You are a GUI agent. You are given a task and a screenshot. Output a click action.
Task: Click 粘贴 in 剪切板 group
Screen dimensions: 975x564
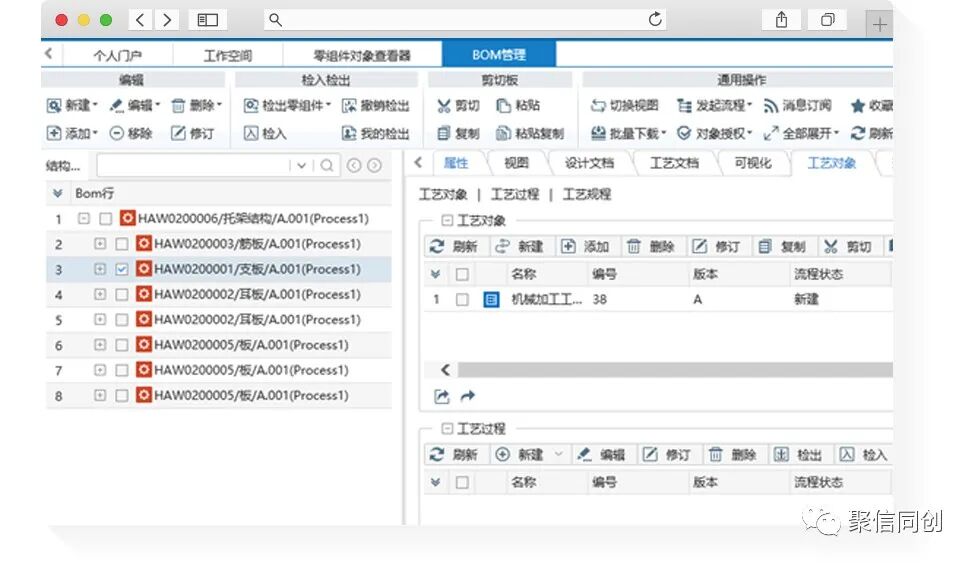click(518, 105)
